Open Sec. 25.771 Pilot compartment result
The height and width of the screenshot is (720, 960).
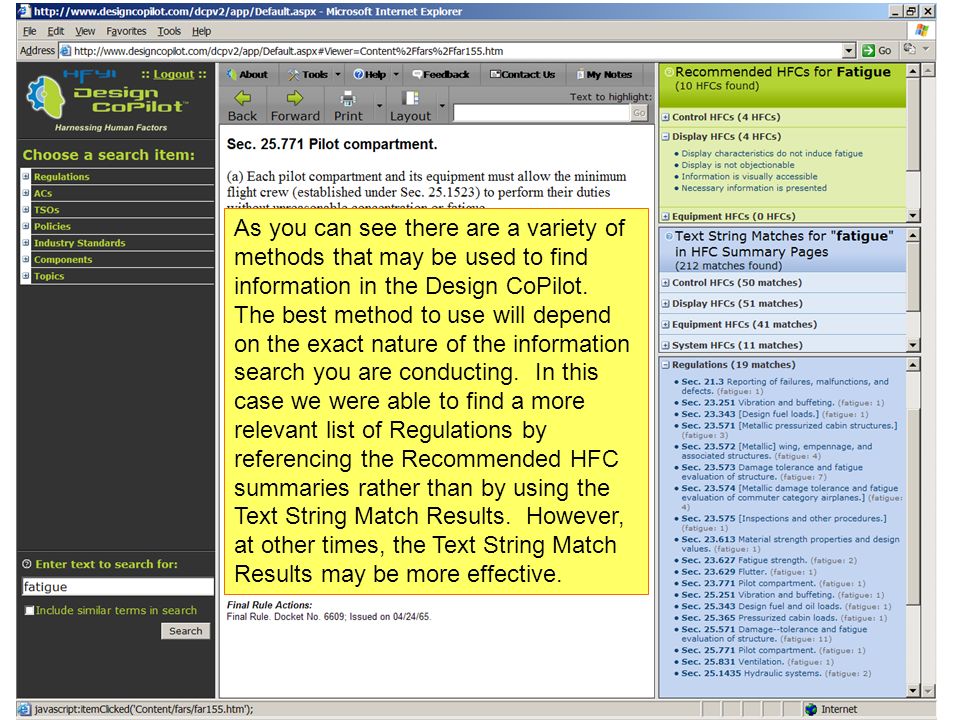click(x=749, y=650)
